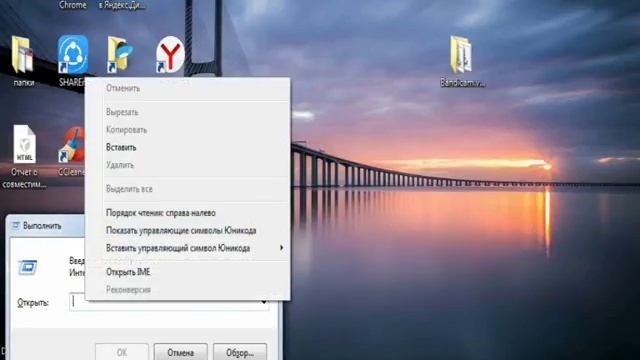This screenshot has height=360, width=640.
Task: Launch the CCleaner desktop shortcut
Action: 72,144
